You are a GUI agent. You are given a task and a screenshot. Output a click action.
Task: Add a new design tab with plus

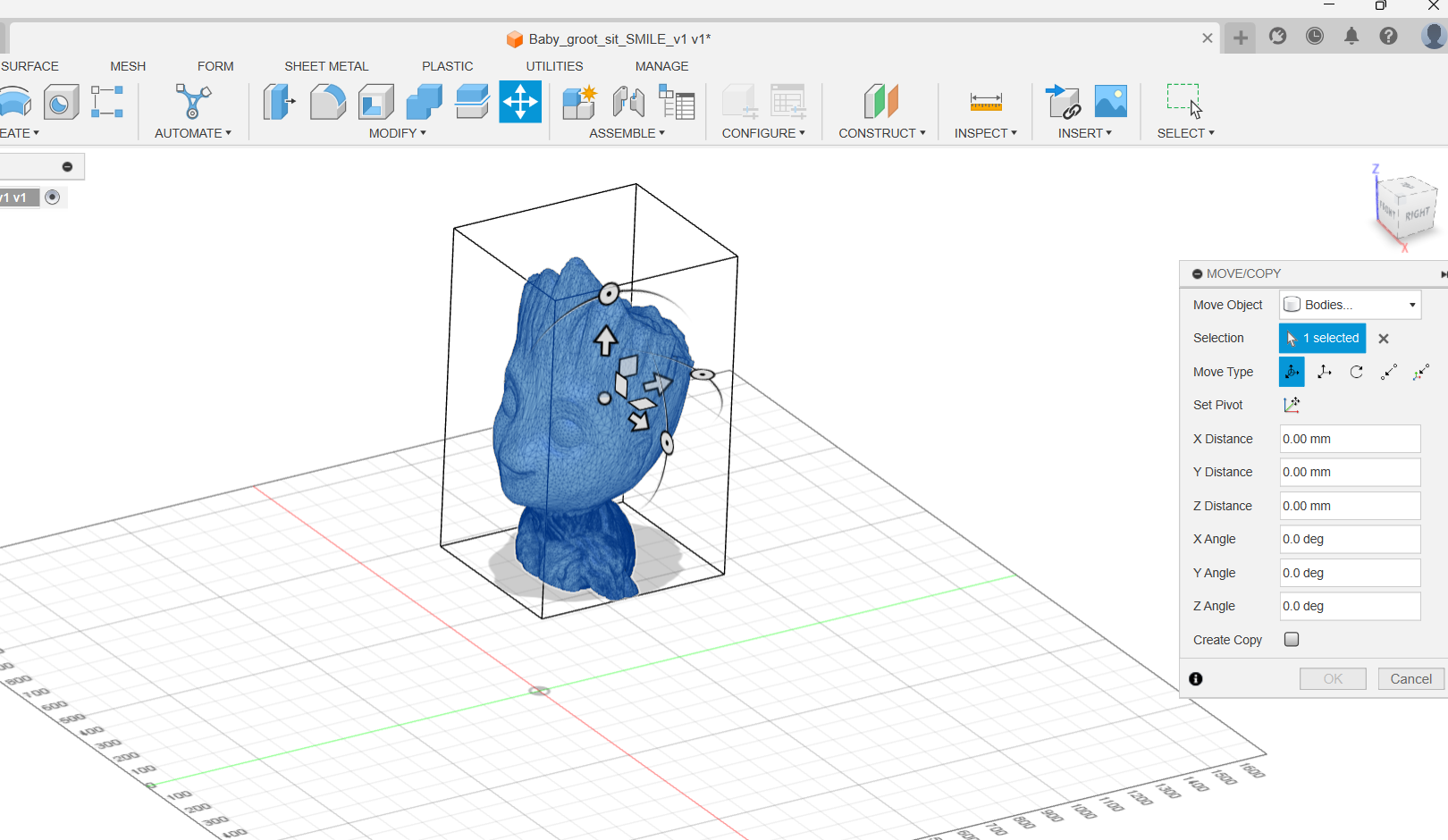[1241, 38]
